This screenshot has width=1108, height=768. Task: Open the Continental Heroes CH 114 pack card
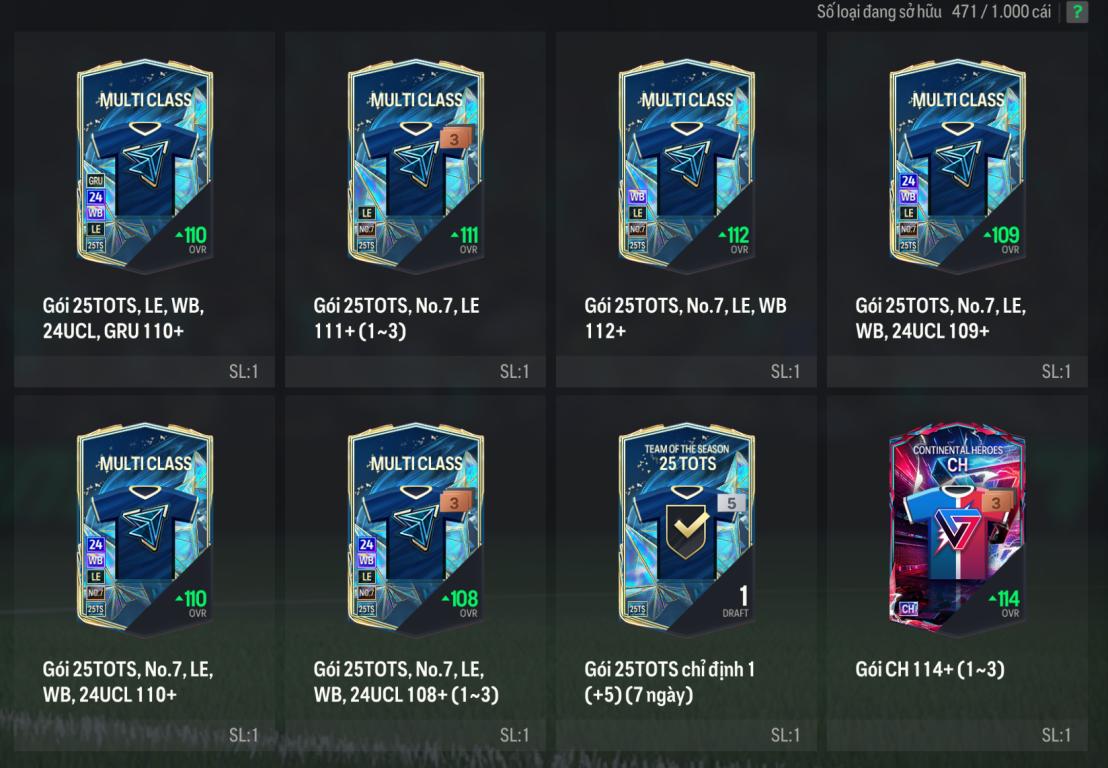[x=957, y=530]
